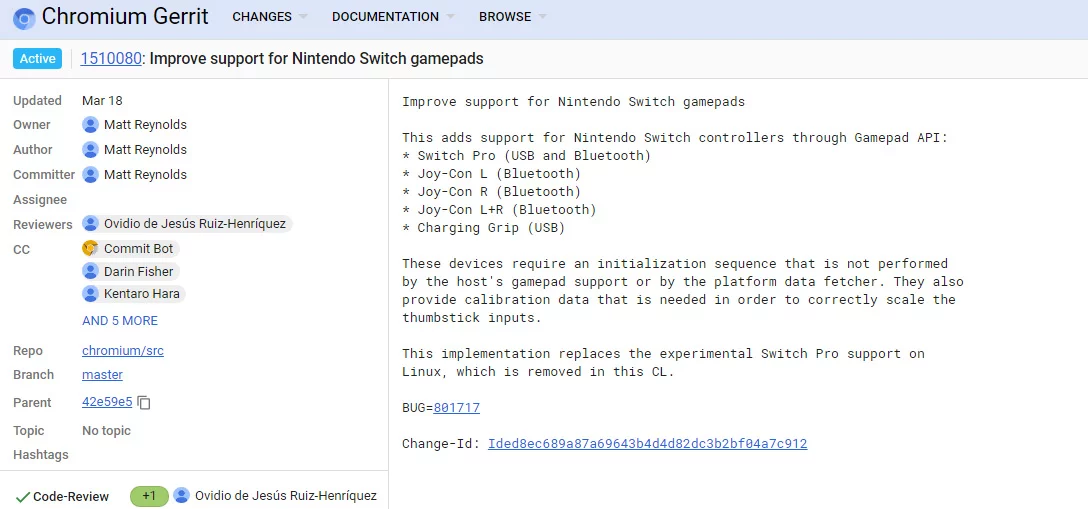Image resolution: width=1088 pixels, height=509 pixels.
Task: Open the chromium/src repo link
Action: point(123,350)
